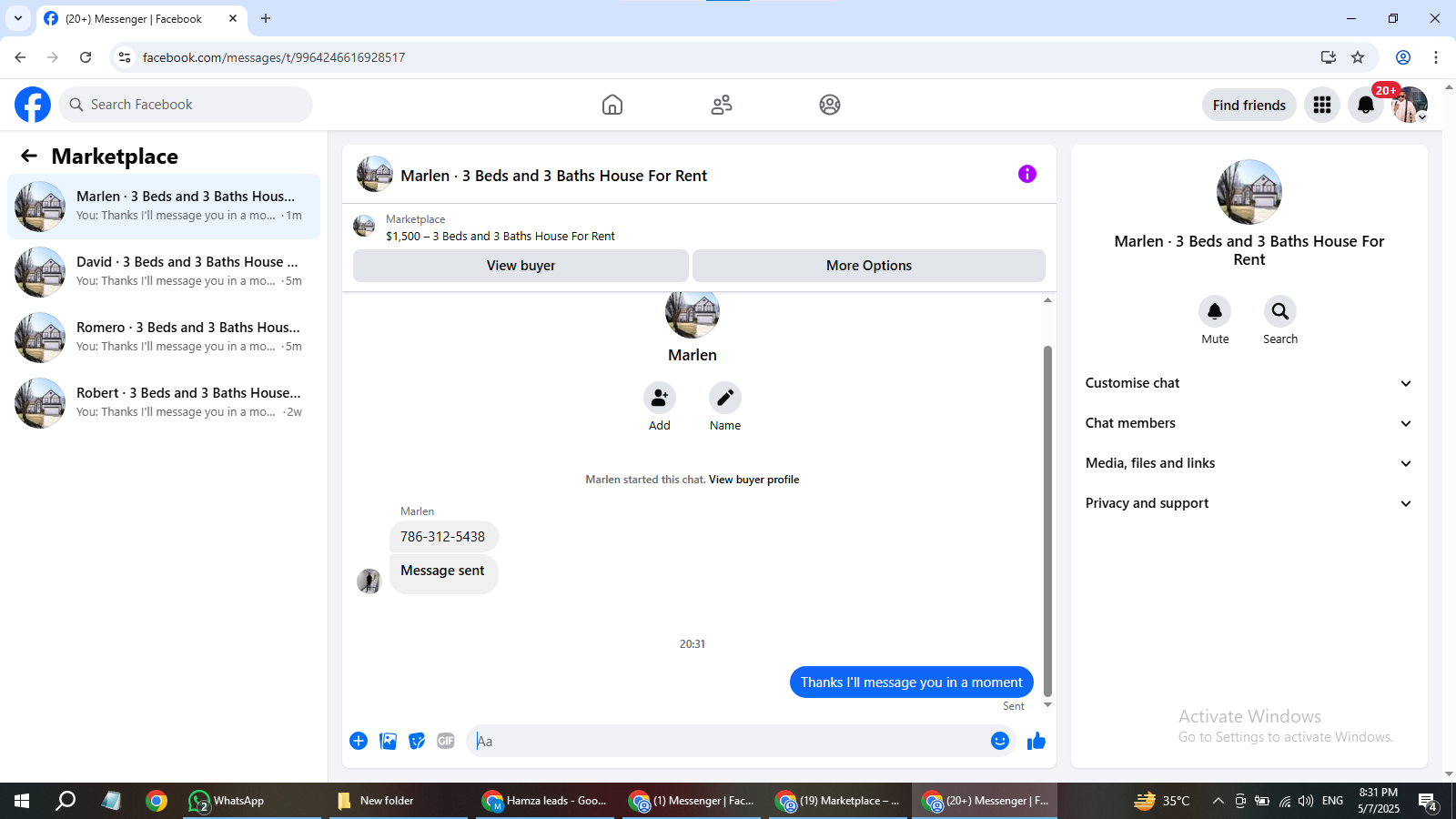Viewport: 1456px width, 819px height.
Task: Open Windows Start menu
Action: [22, 801]
